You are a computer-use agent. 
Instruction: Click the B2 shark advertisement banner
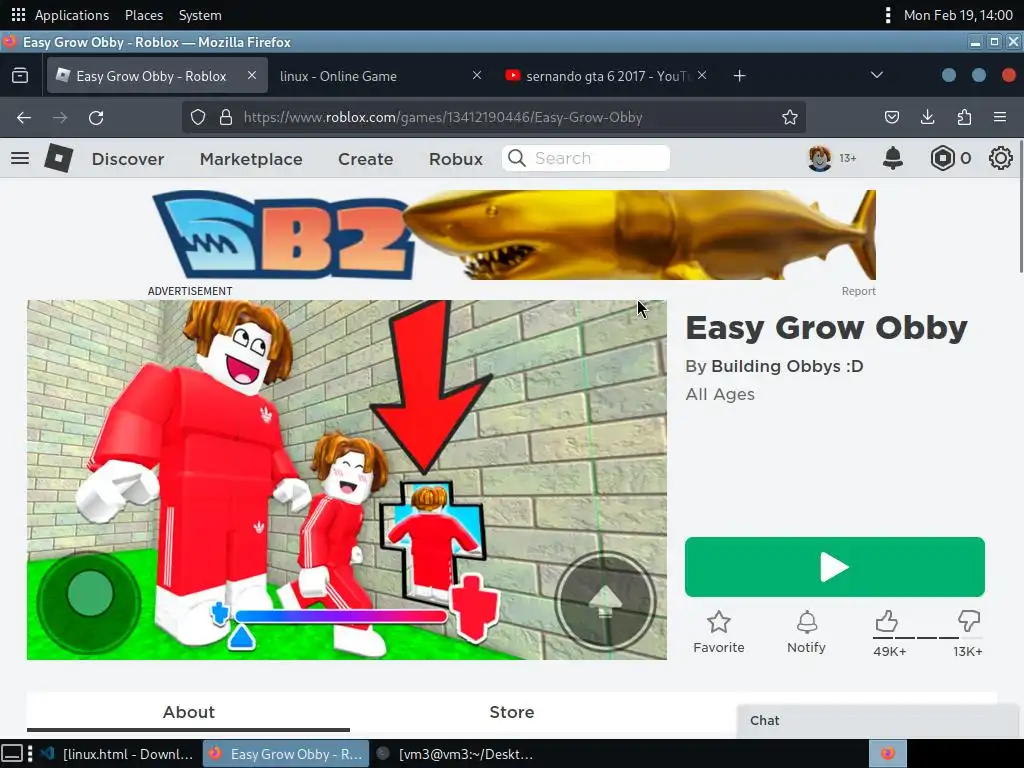tap(513, 235)
